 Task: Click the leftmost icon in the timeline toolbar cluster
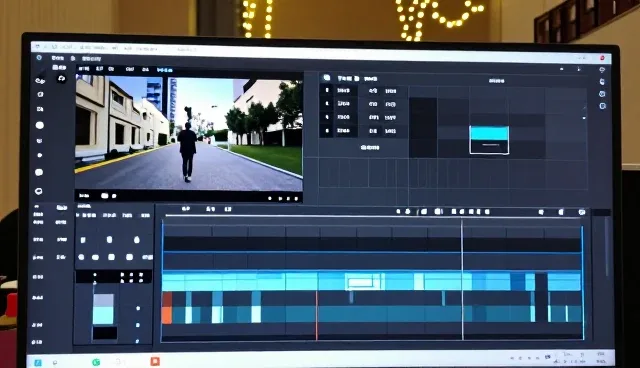click(x=398, y=211)
